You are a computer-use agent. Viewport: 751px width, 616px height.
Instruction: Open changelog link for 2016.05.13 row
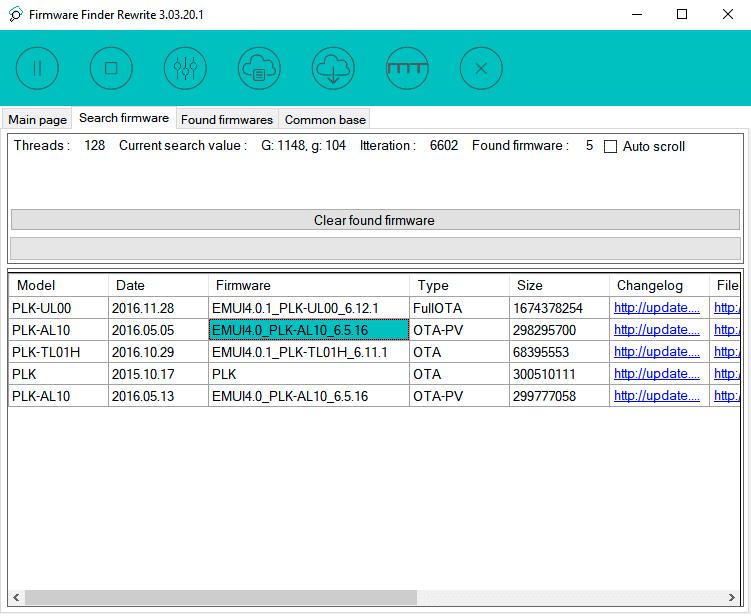[x=657, y=396]
